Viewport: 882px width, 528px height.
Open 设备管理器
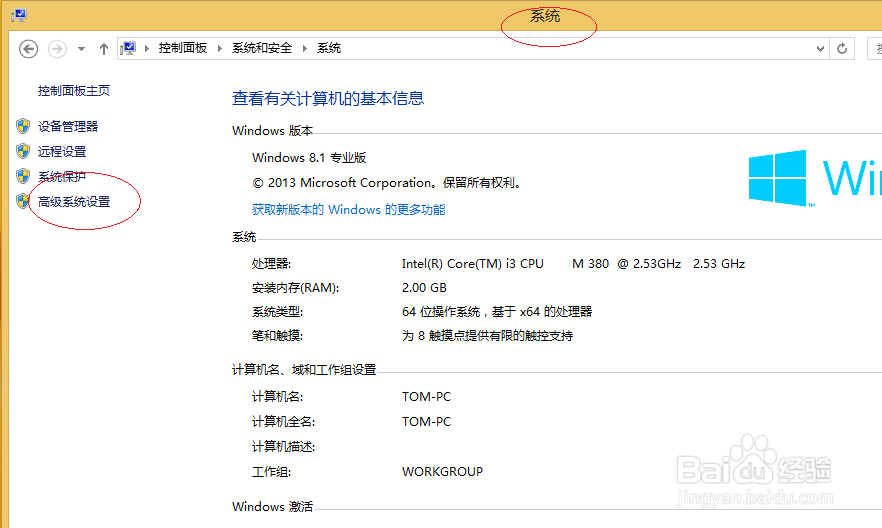(68, 127)
